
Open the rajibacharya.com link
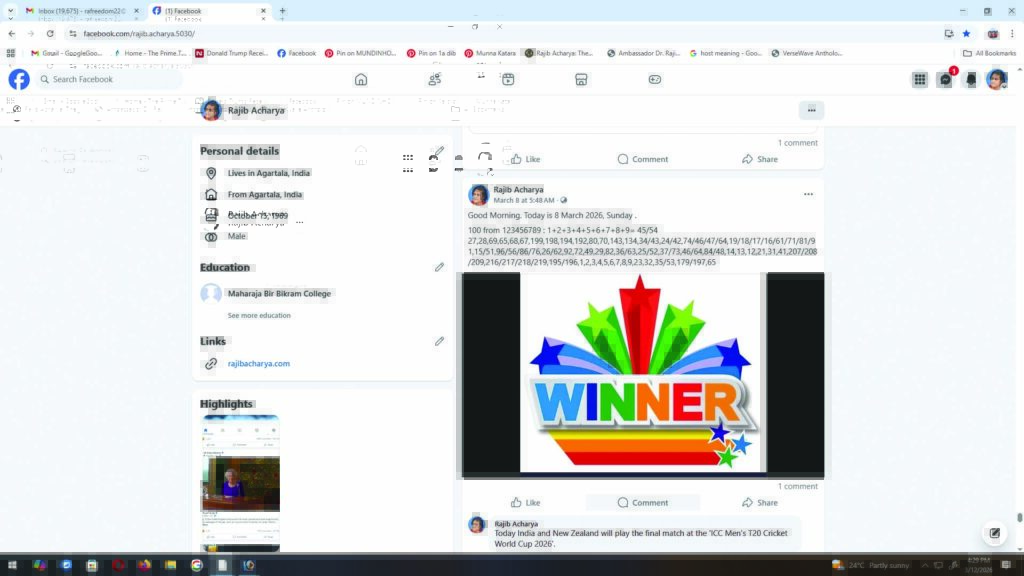(259, 364)
